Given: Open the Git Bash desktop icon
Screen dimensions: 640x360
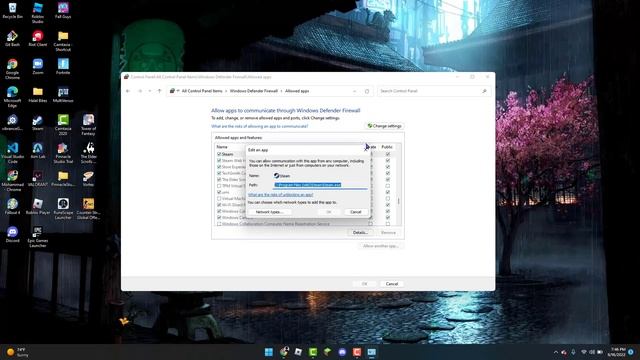Looking at the screenshot, I should pyautogui.click(x=12, y=39).
